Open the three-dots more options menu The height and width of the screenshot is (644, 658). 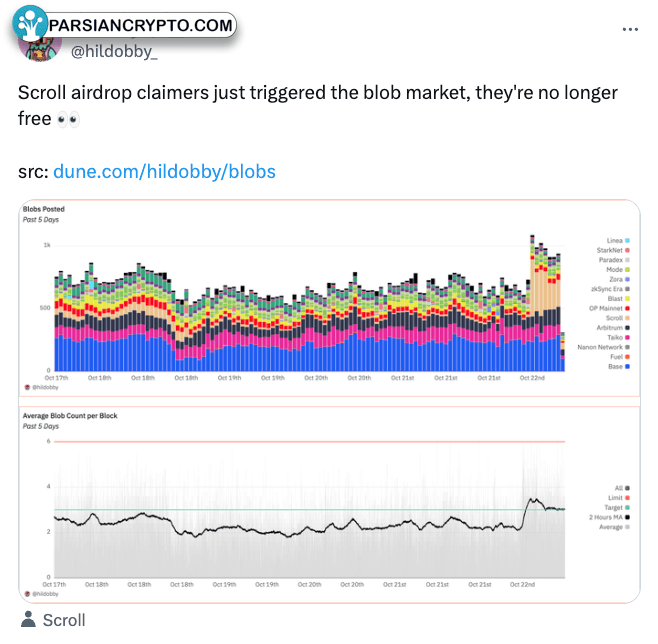630,29
